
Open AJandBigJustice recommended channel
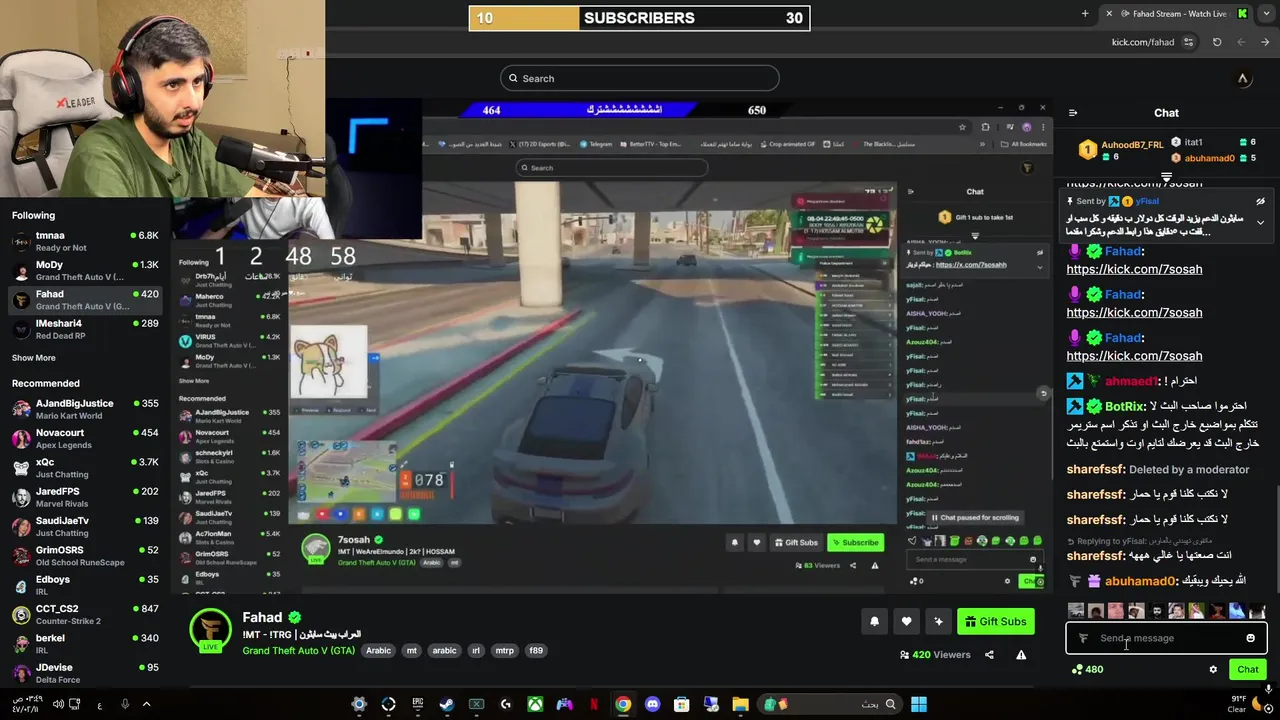(x=85, y=409)
